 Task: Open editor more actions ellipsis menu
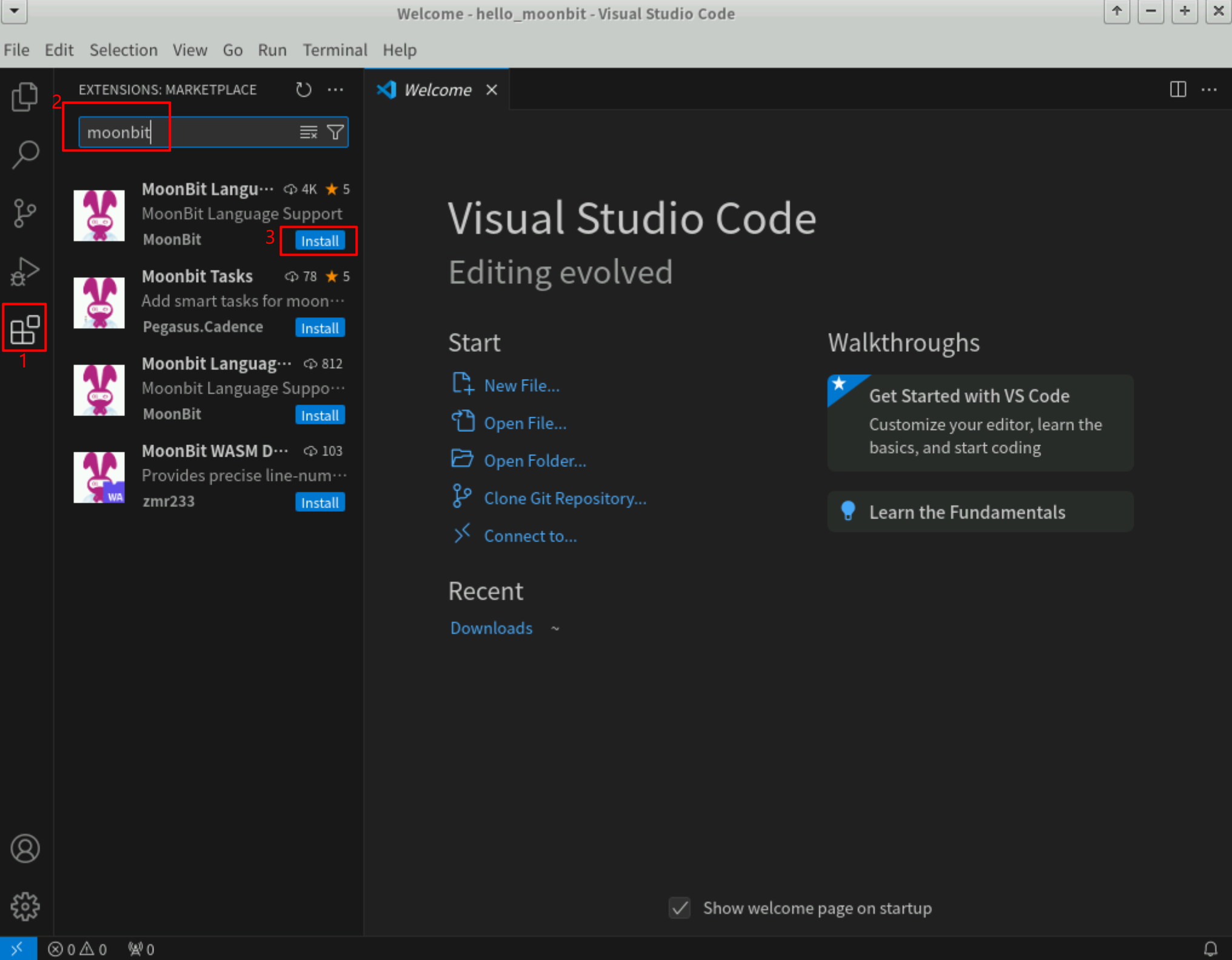1209,90
